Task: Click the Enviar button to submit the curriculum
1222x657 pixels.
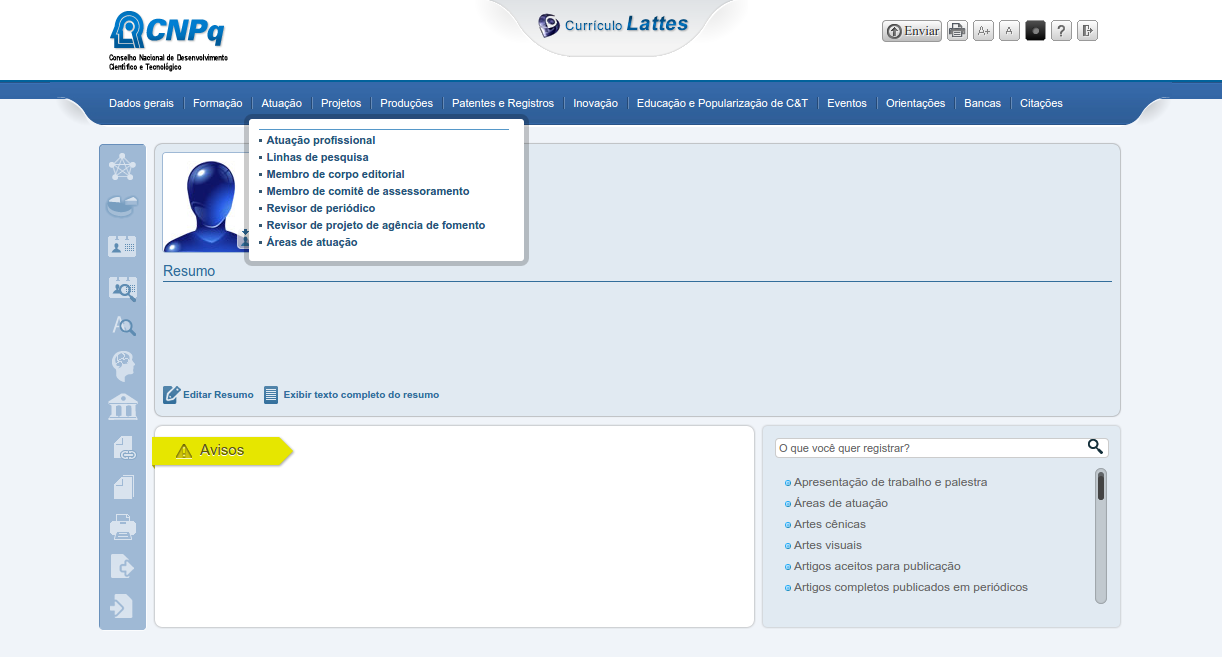Action: tap(912, 31)
